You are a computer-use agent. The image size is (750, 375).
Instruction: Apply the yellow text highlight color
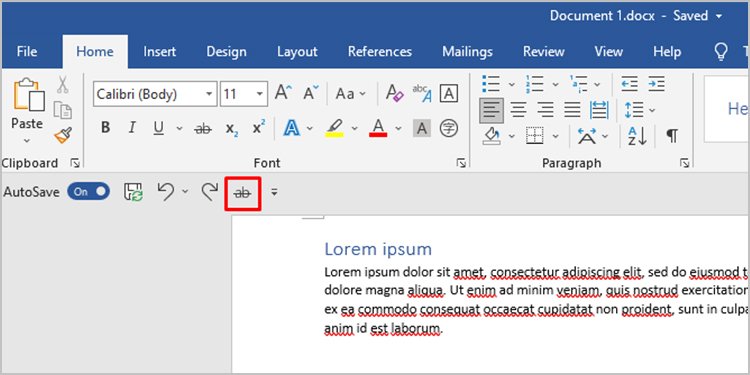click(334, 128)
